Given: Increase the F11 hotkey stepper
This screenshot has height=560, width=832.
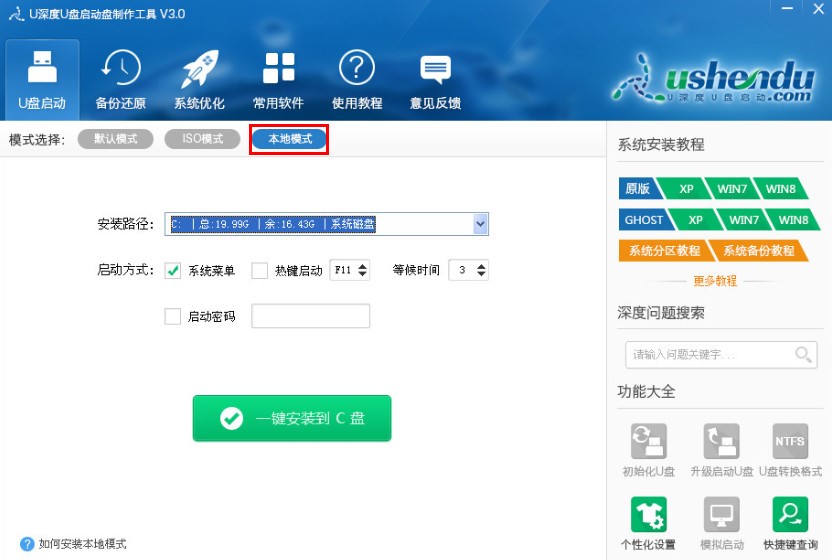Looking at the screenshot, I should tap(362, 266).
